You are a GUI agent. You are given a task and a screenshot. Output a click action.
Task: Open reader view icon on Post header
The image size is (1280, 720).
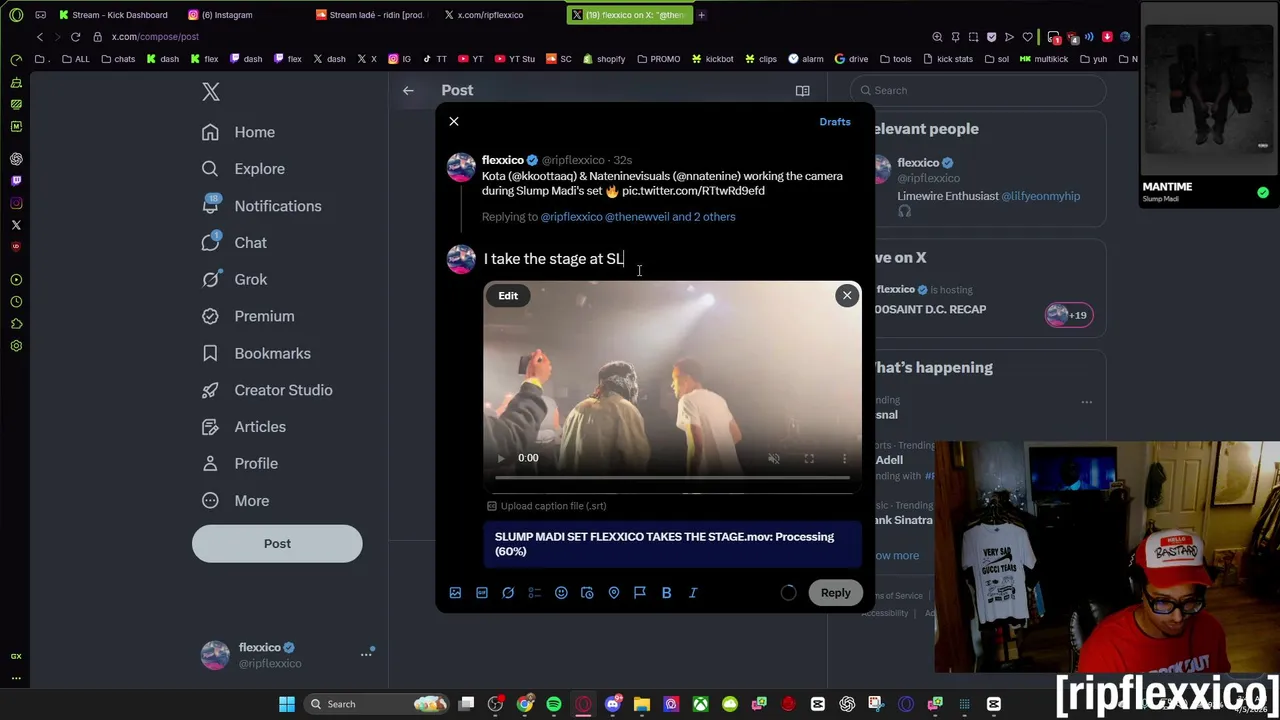coord(802,91)
